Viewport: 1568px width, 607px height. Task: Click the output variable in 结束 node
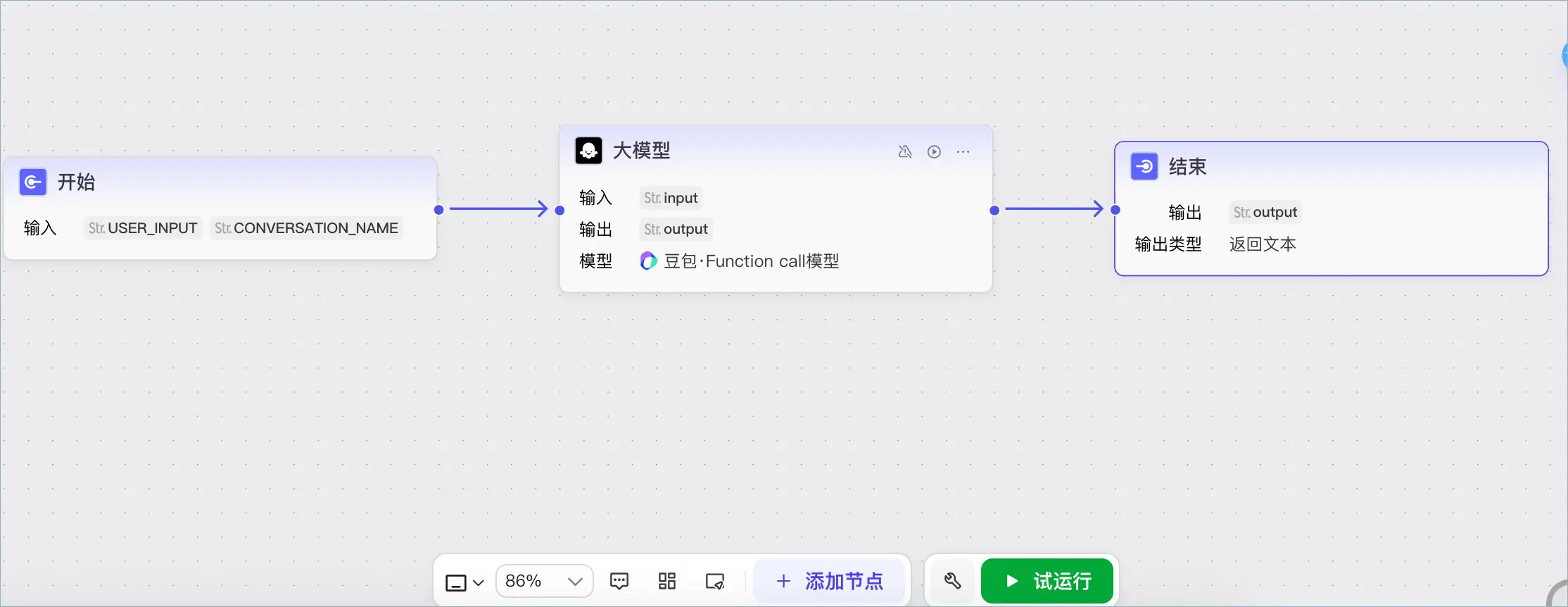point(1265,212)
